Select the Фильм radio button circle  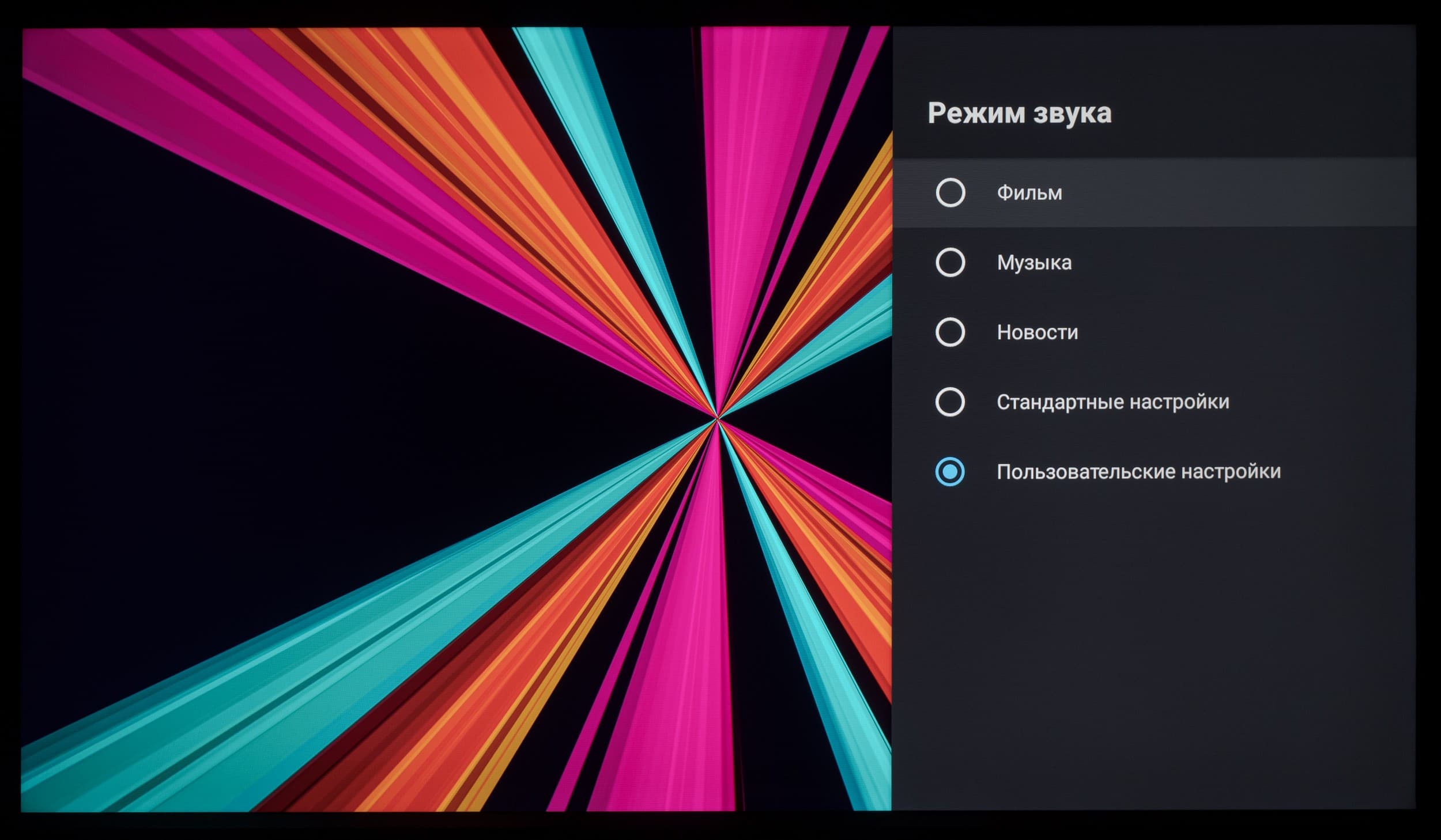click(950, 192)
